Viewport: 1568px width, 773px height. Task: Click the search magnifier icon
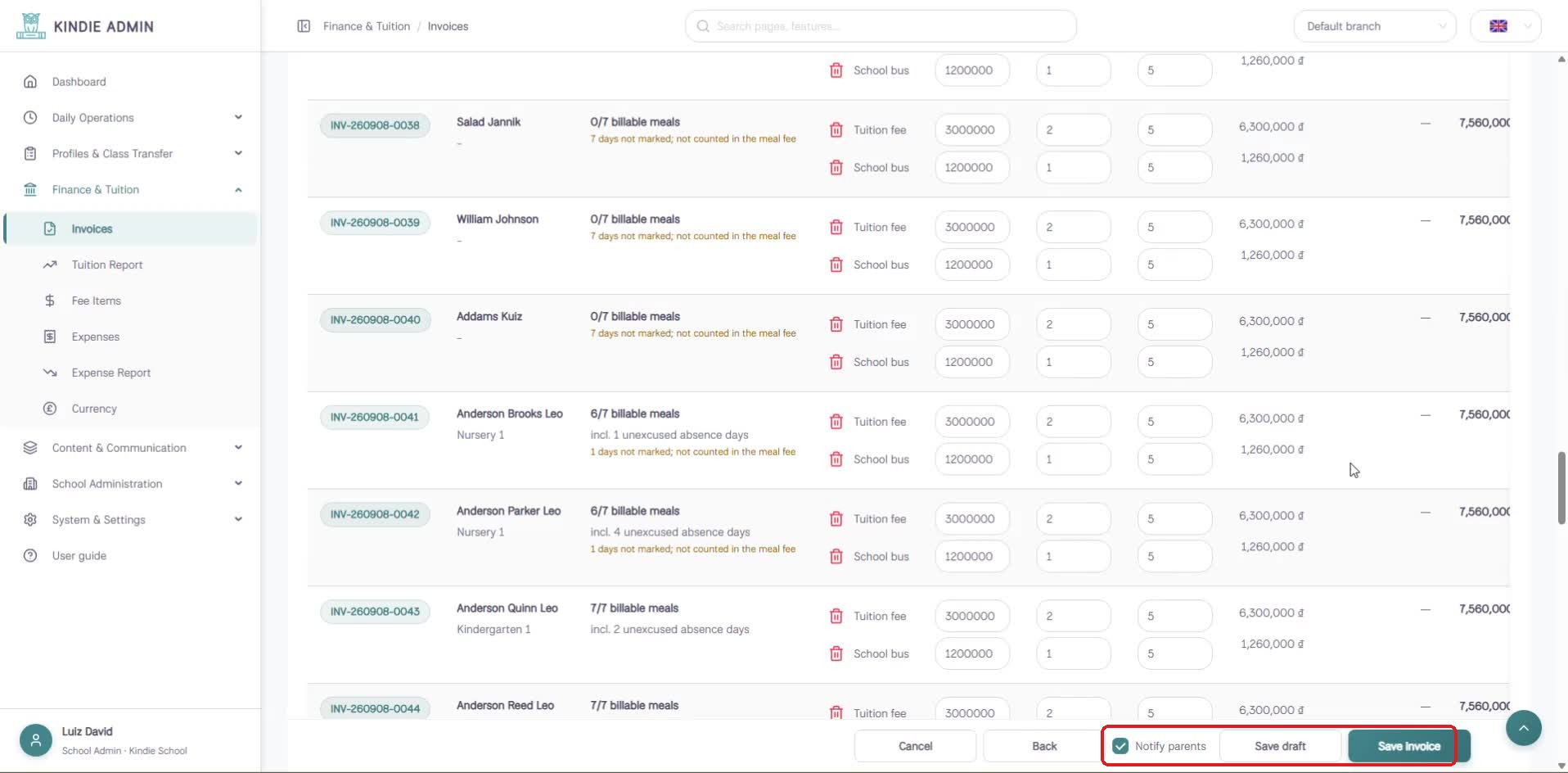pyautogui.click(x=702, y=26)
